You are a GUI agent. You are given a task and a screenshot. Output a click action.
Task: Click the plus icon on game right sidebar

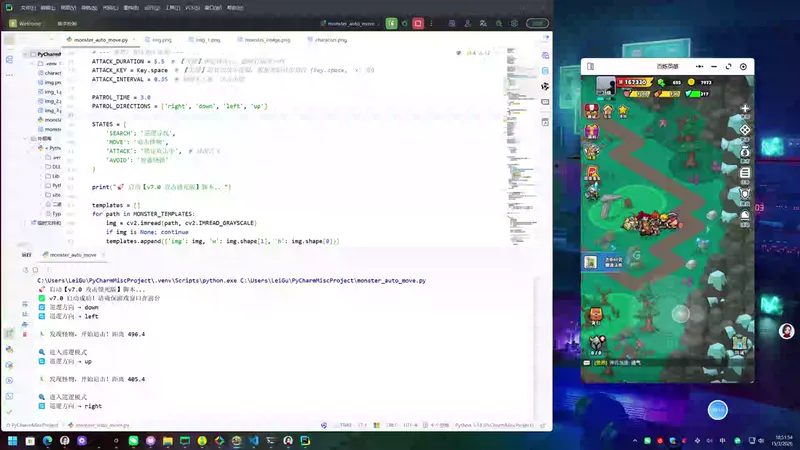coord(744,108)
